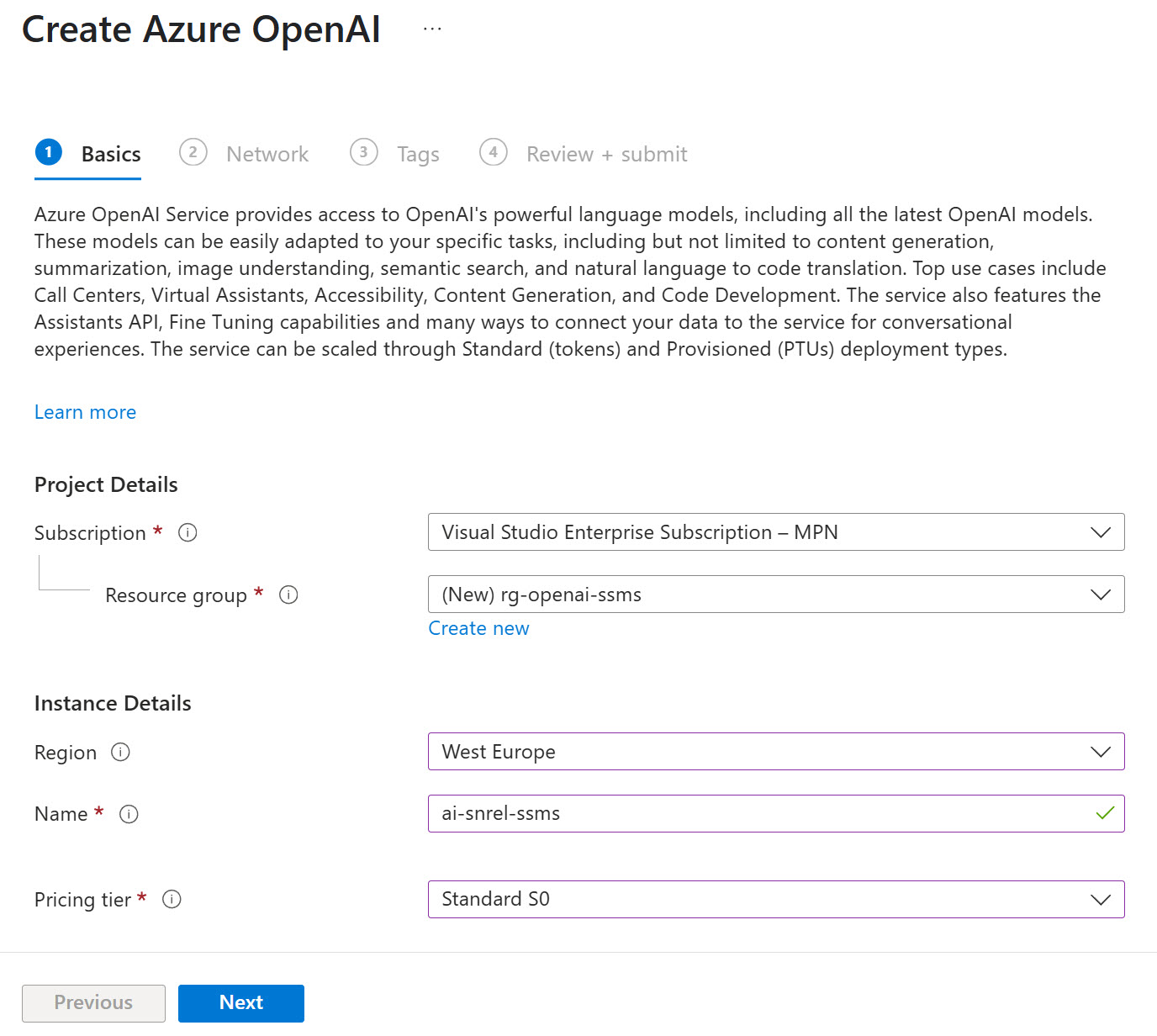The width and height of the screenshot is (1157, 1036).
Task: Open the Resource group dropdown
Action: 775,595
